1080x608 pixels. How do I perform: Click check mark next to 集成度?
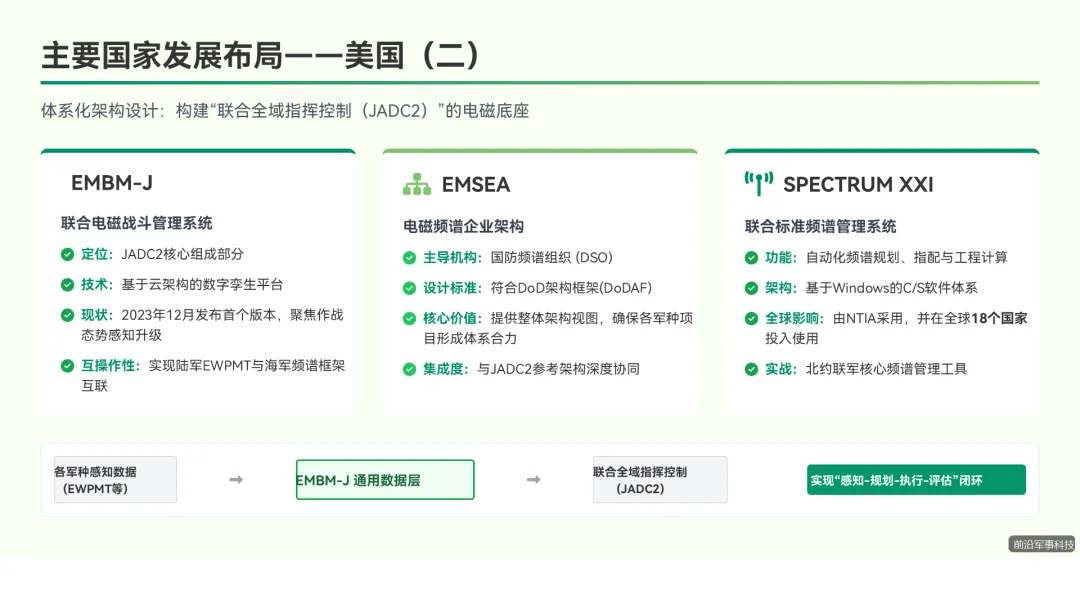click(409, 369)
